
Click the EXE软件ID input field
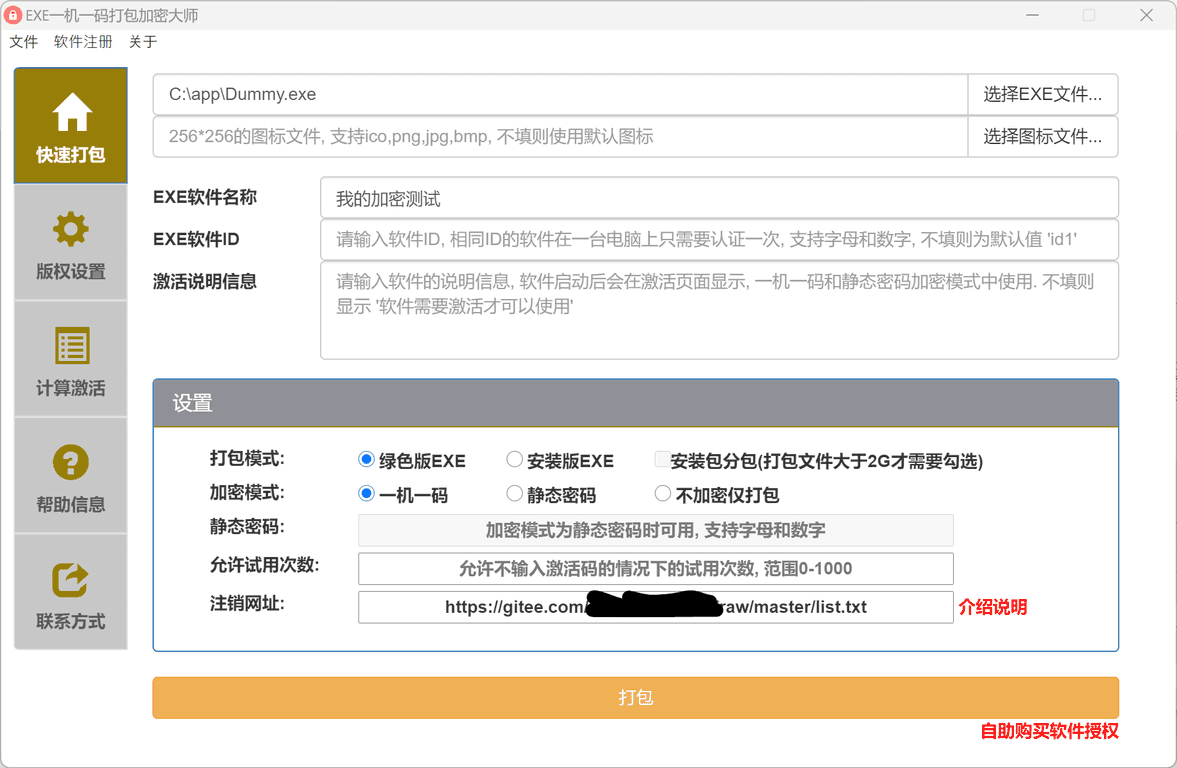point(718,240)
